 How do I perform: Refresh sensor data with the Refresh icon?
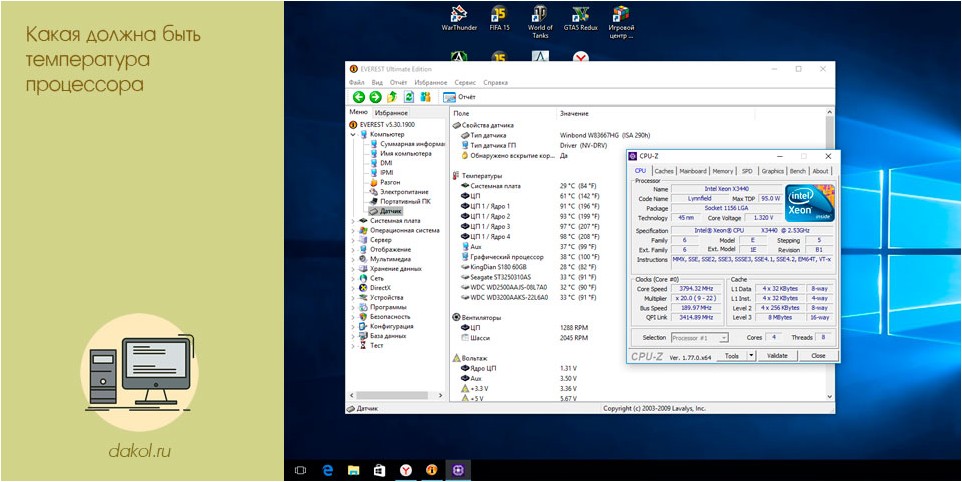(x=409, y=97)
